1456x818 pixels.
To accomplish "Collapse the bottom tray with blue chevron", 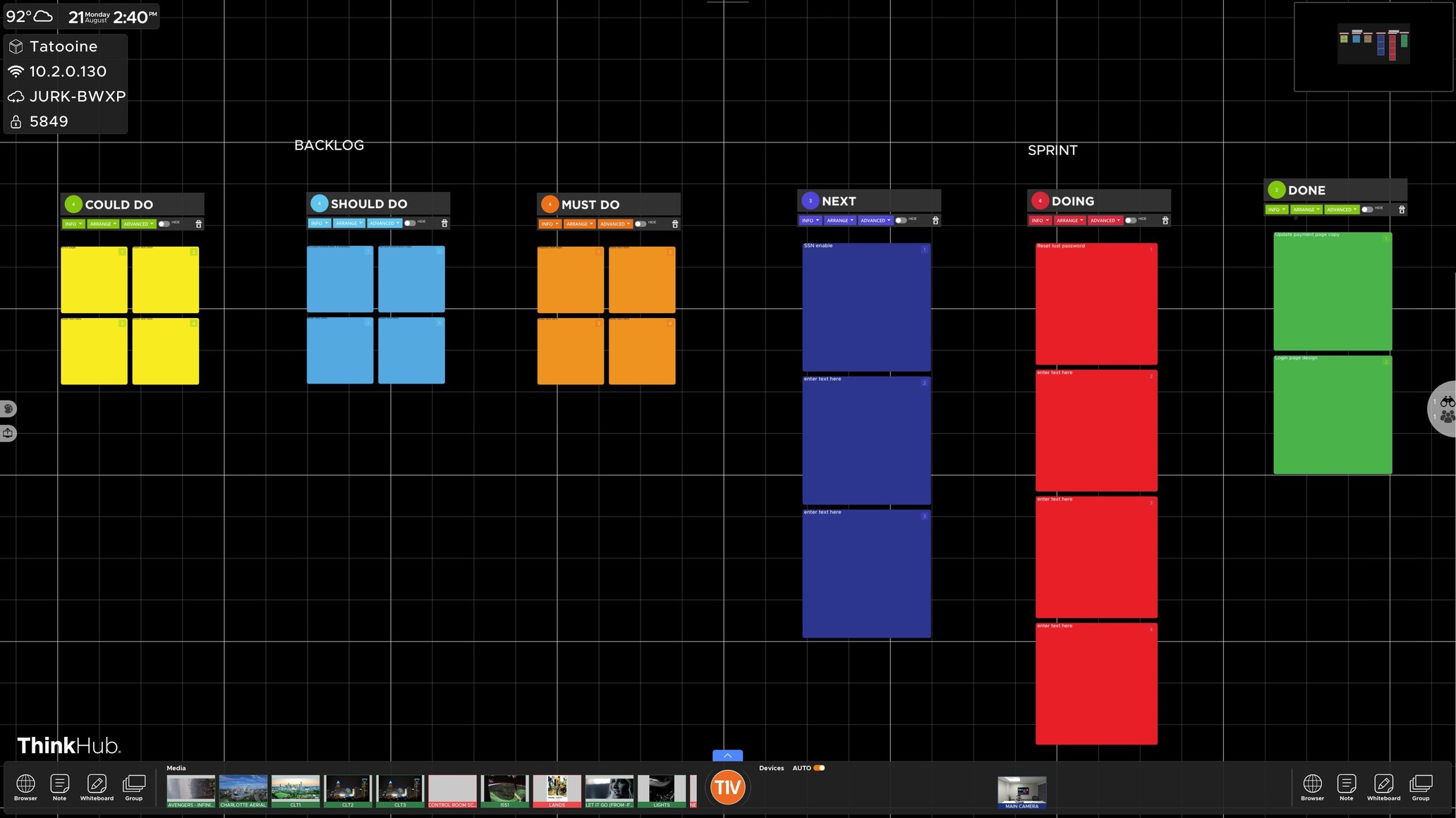I will (727, 755).
